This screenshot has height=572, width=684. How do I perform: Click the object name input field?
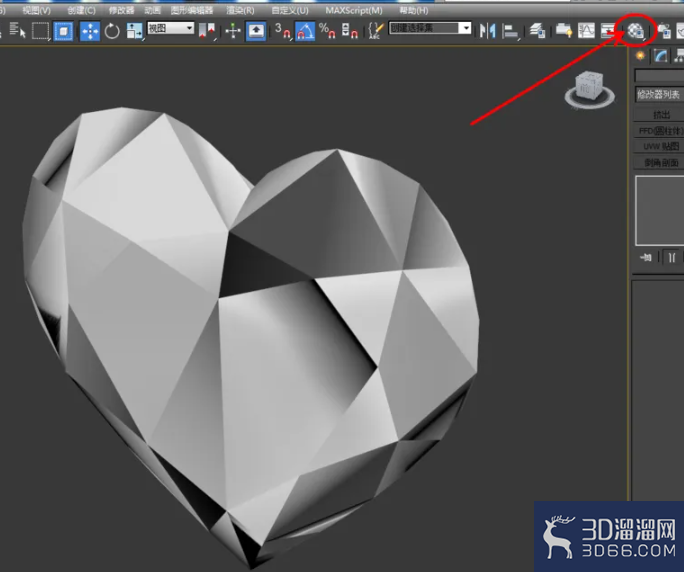point(659,75)
